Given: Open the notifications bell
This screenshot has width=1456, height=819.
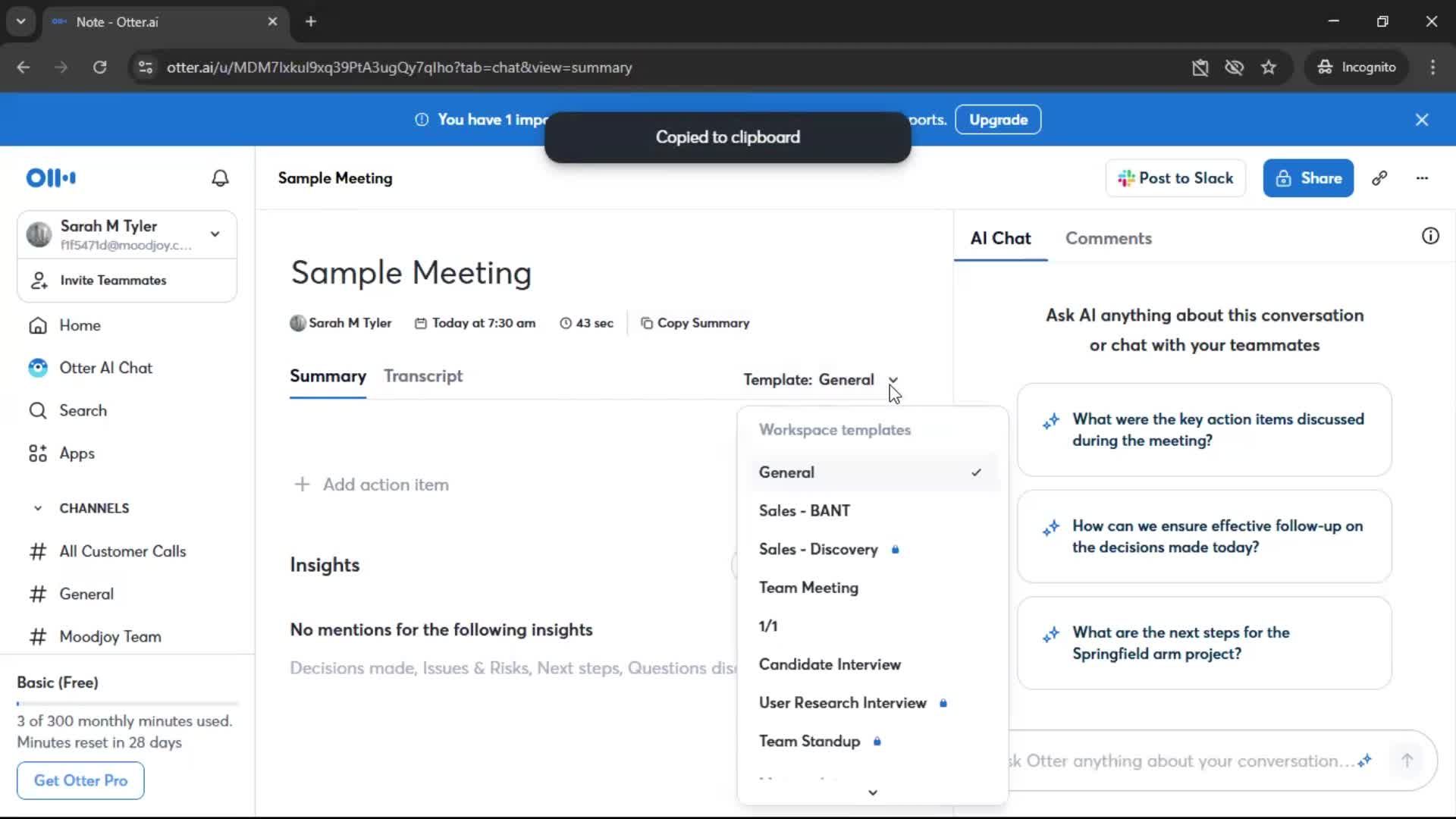Looking at the screenshot, I should [220, 178].
